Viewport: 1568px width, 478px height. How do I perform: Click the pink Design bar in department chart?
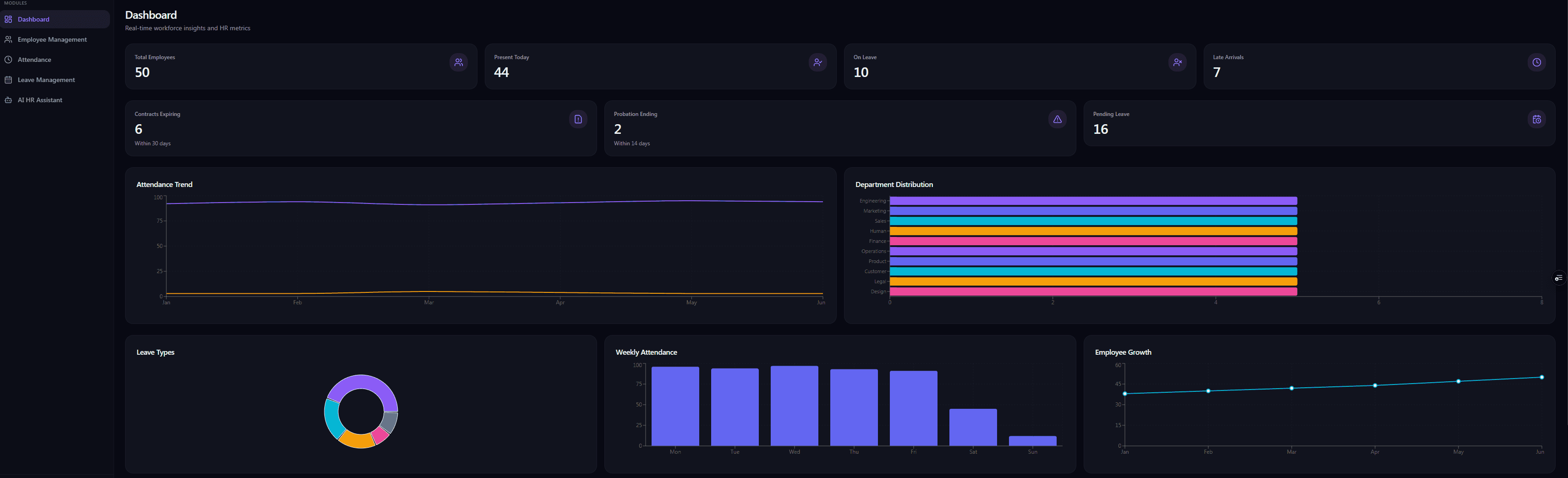point(1093,291)
